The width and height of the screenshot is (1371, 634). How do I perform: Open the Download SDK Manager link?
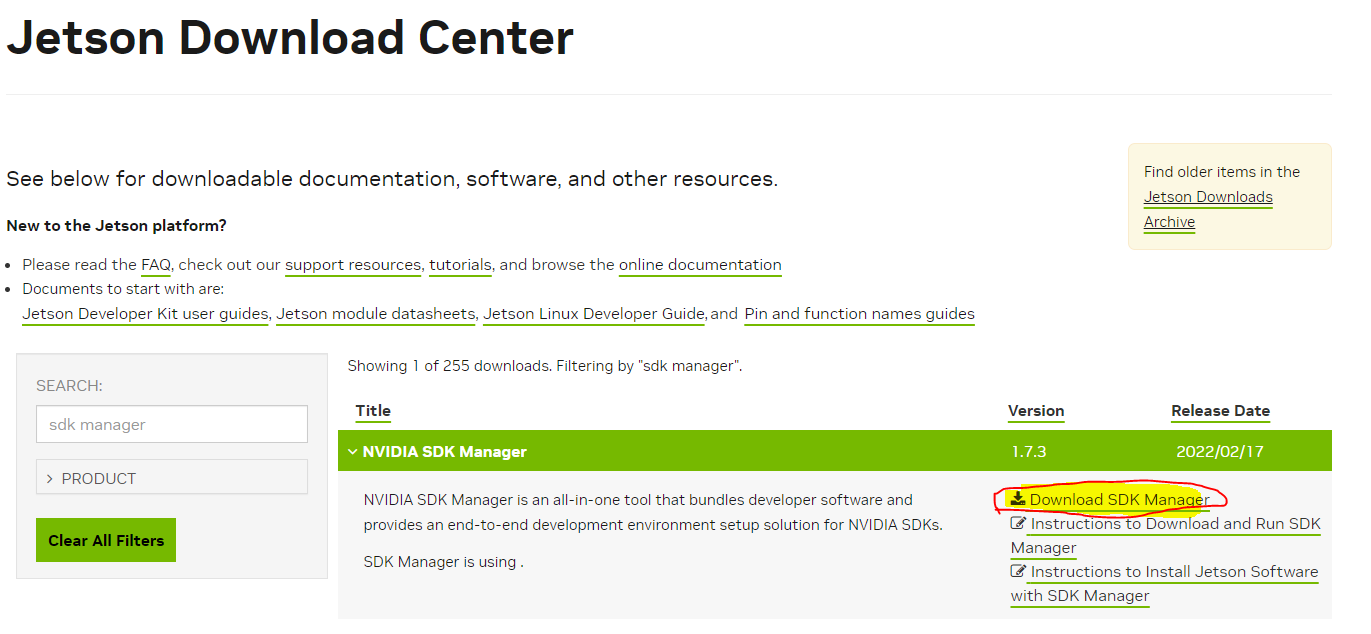click(x=1119, y=500)
